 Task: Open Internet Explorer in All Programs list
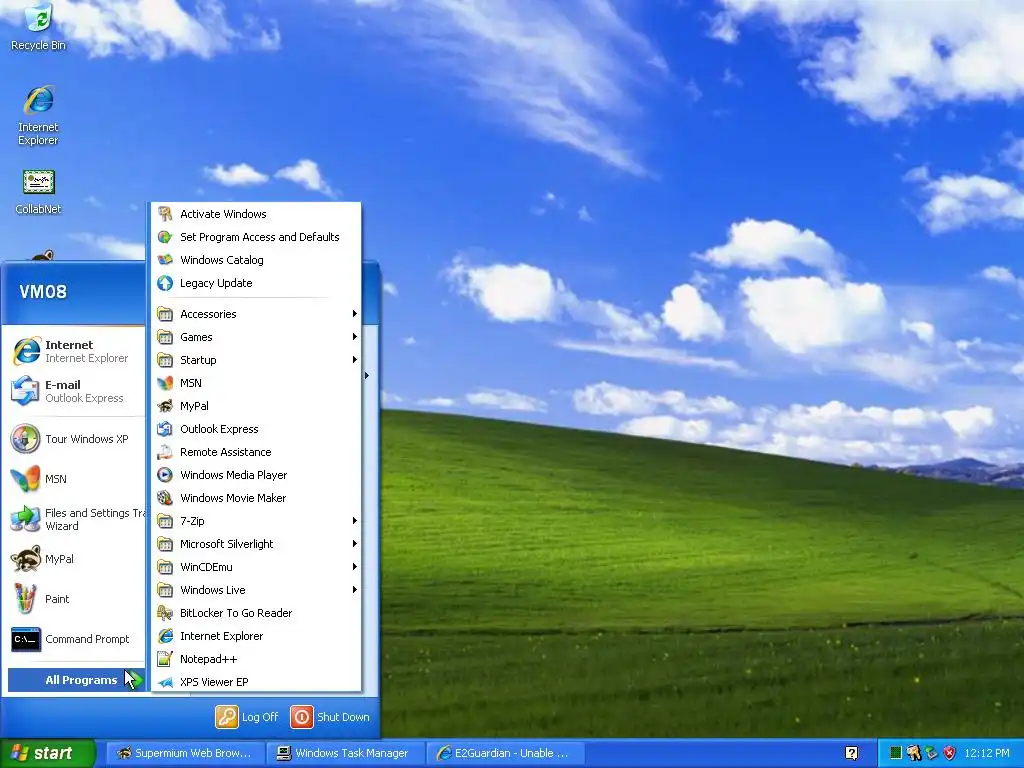point(256,636)
